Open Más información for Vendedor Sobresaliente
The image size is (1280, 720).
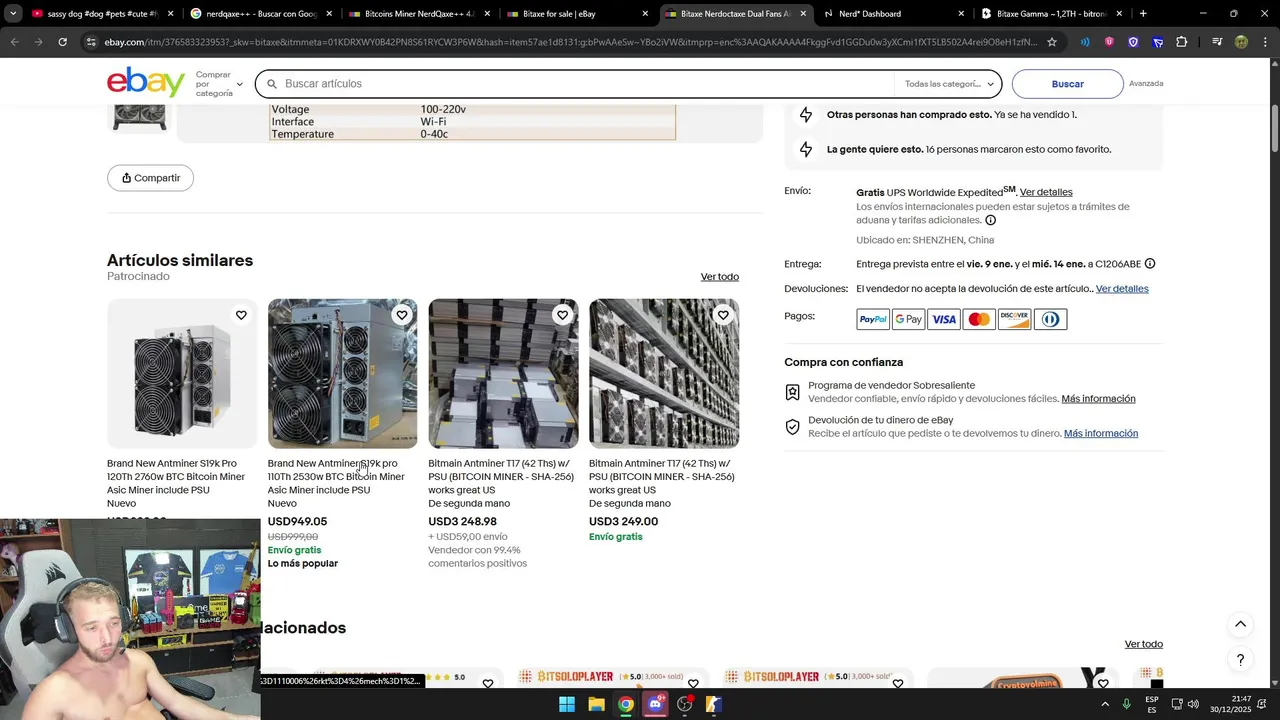pyautogui.click(x=1098, y=399)
